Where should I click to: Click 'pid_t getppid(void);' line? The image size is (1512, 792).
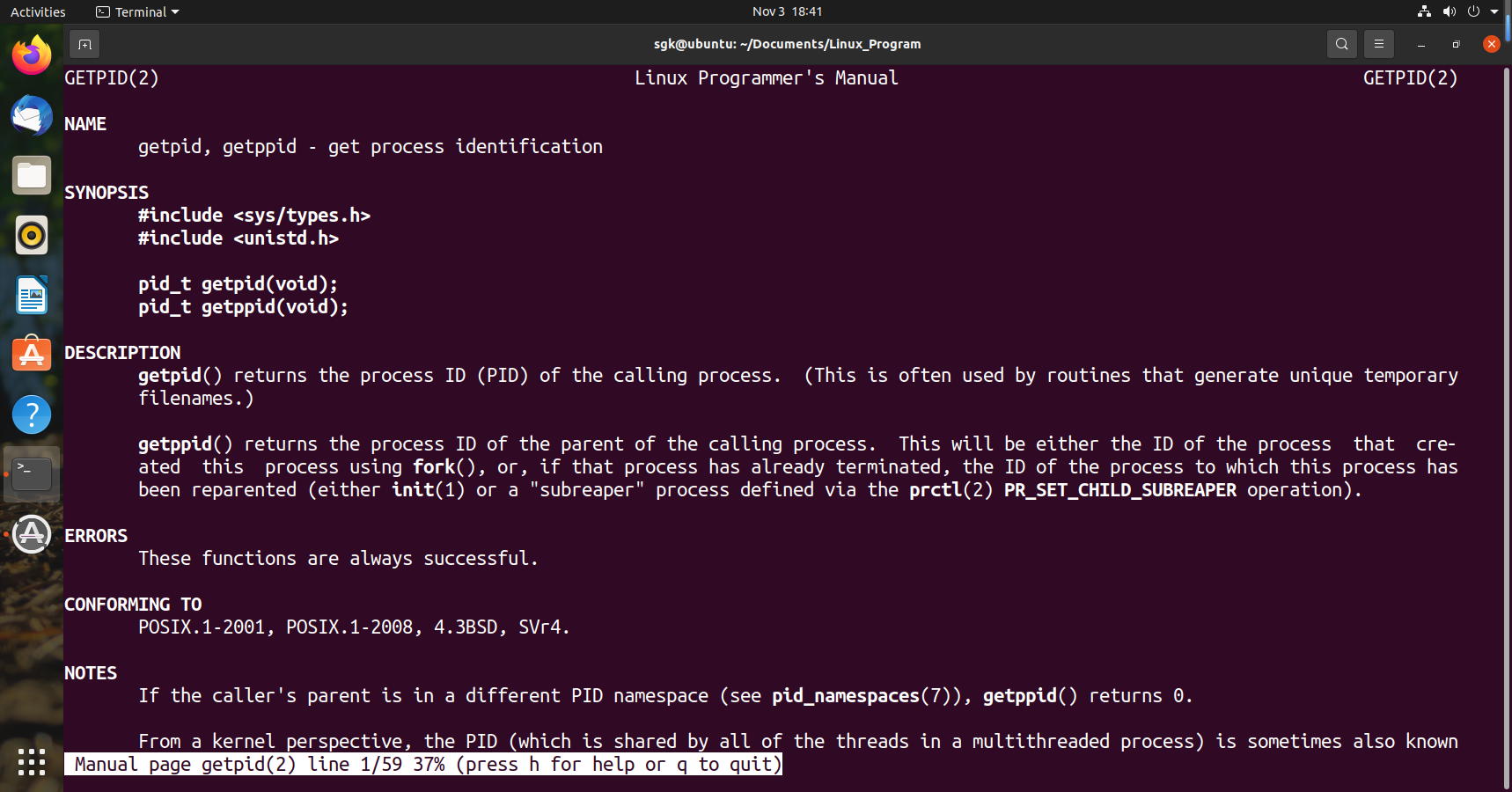point(243,307)
